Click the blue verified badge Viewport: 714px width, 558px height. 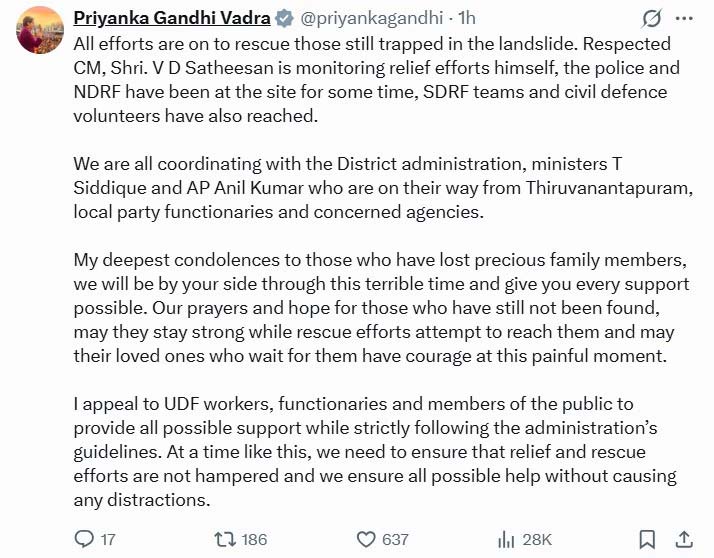pos(285,19)
